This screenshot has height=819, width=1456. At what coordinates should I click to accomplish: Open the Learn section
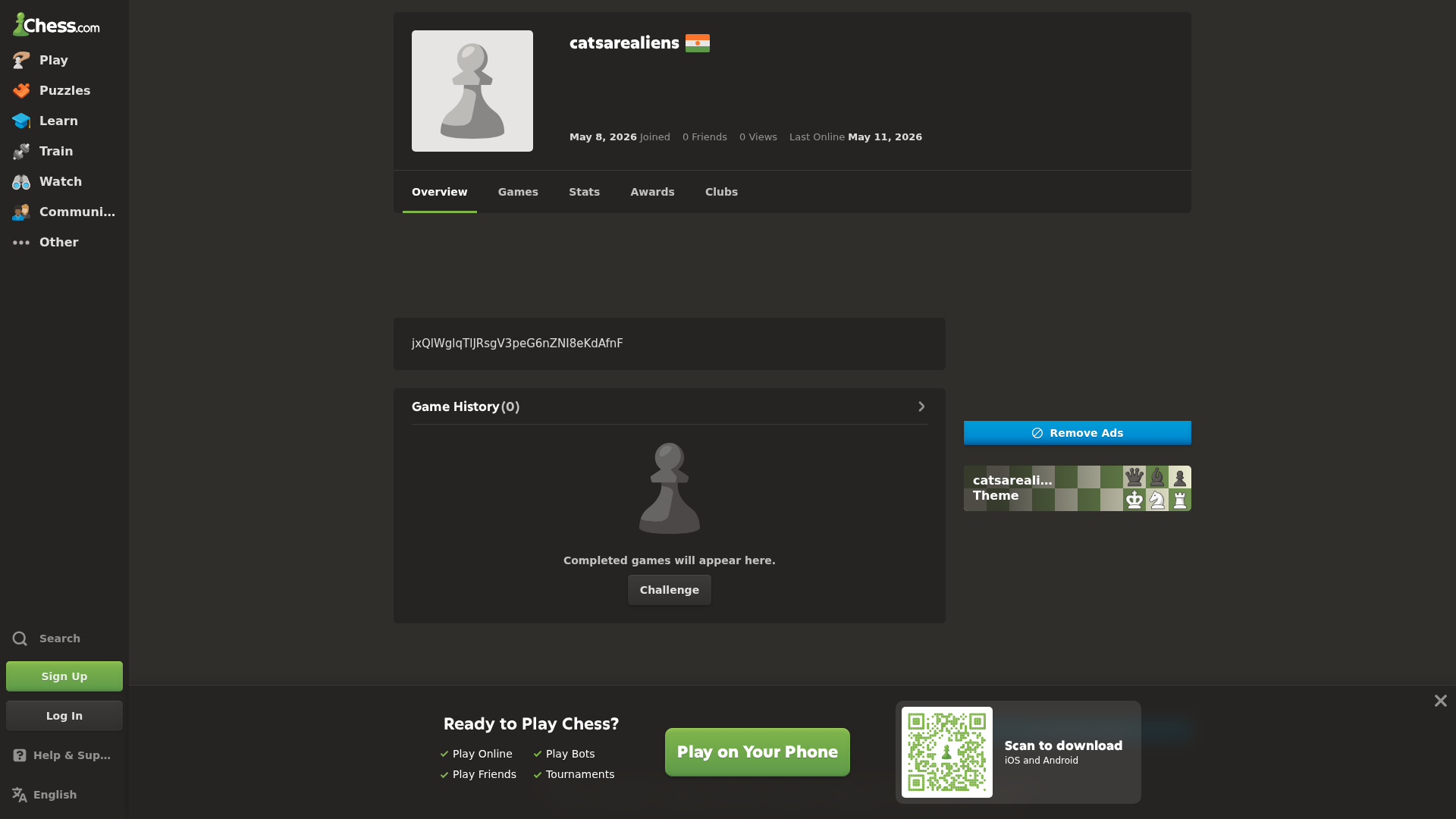click(x=64, y=121)
